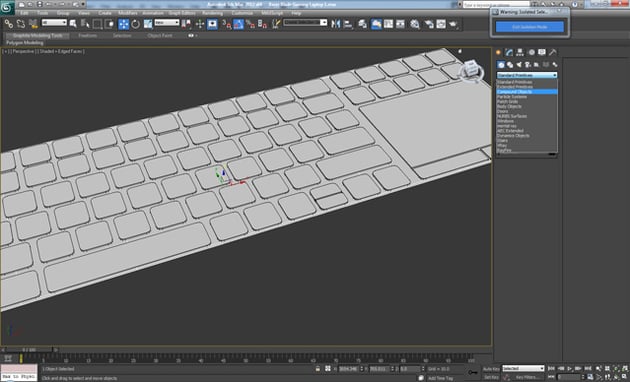The height and width of the screenshot is (382, 630).
Task: Switch to the Select and Rotate tool
Action: point(135,24)
